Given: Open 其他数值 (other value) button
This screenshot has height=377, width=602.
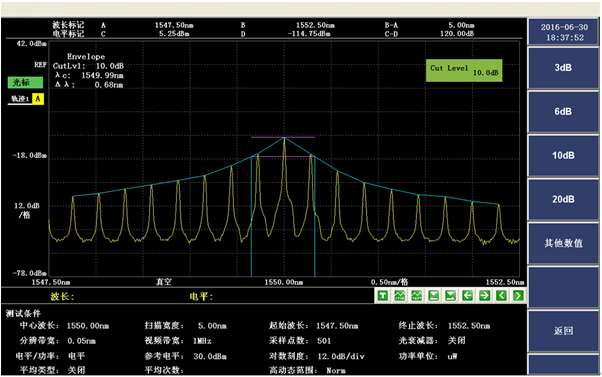Looking at the screenshot, I should 563,243.
